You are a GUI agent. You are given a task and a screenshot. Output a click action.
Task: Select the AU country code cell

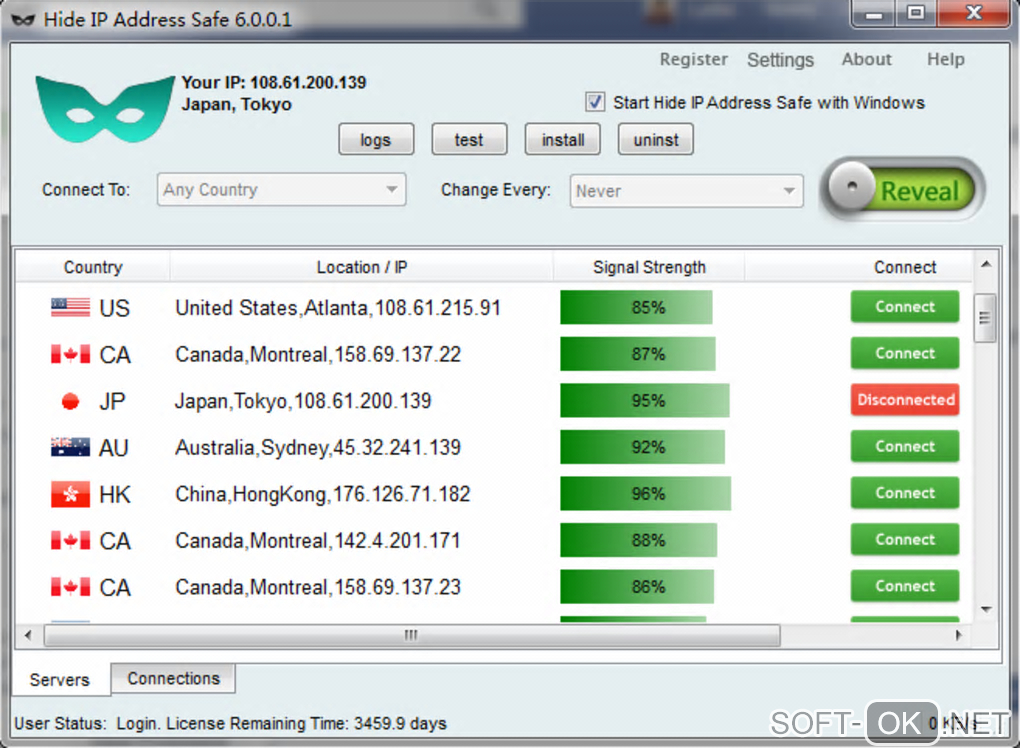point(113,447)
